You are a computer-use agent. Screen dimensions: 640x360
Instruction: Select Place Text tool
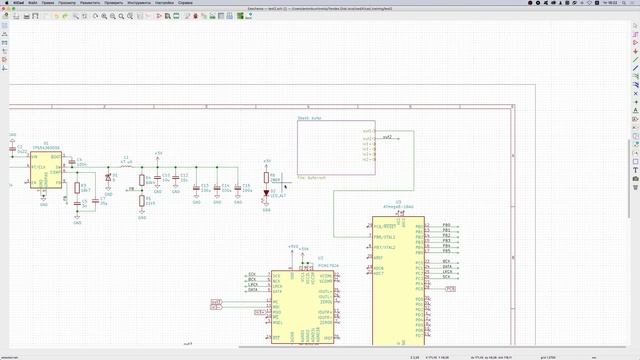(636, 170)
